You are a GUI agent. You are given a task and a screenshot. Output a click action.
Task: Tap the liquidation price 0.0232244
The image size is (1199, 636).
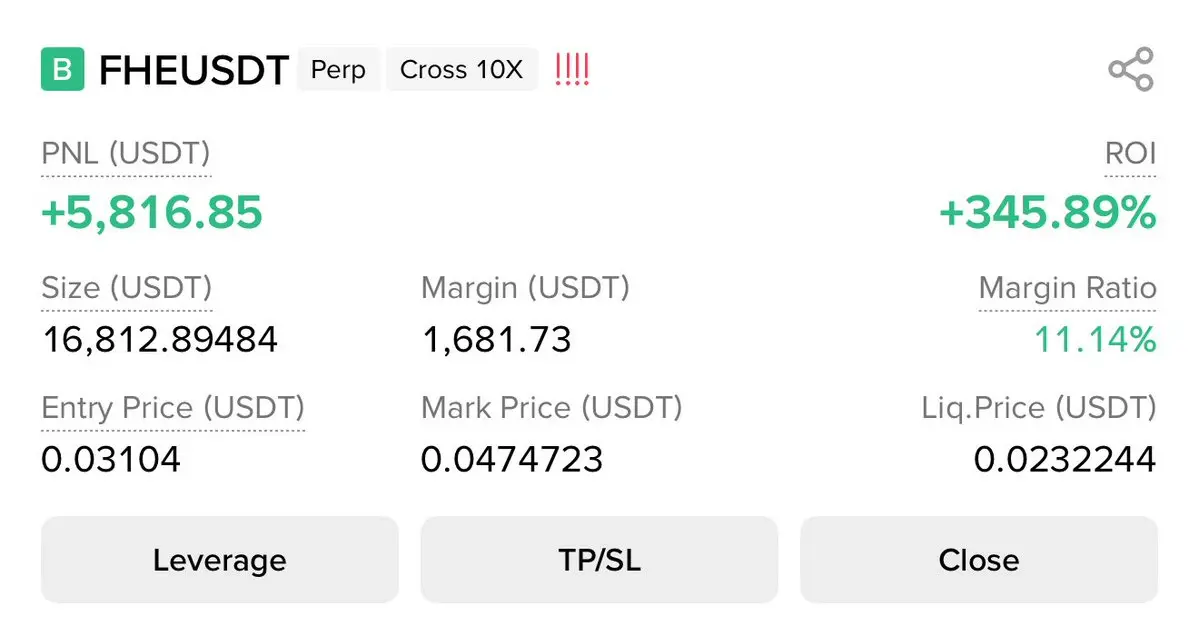pos(1065,460)
